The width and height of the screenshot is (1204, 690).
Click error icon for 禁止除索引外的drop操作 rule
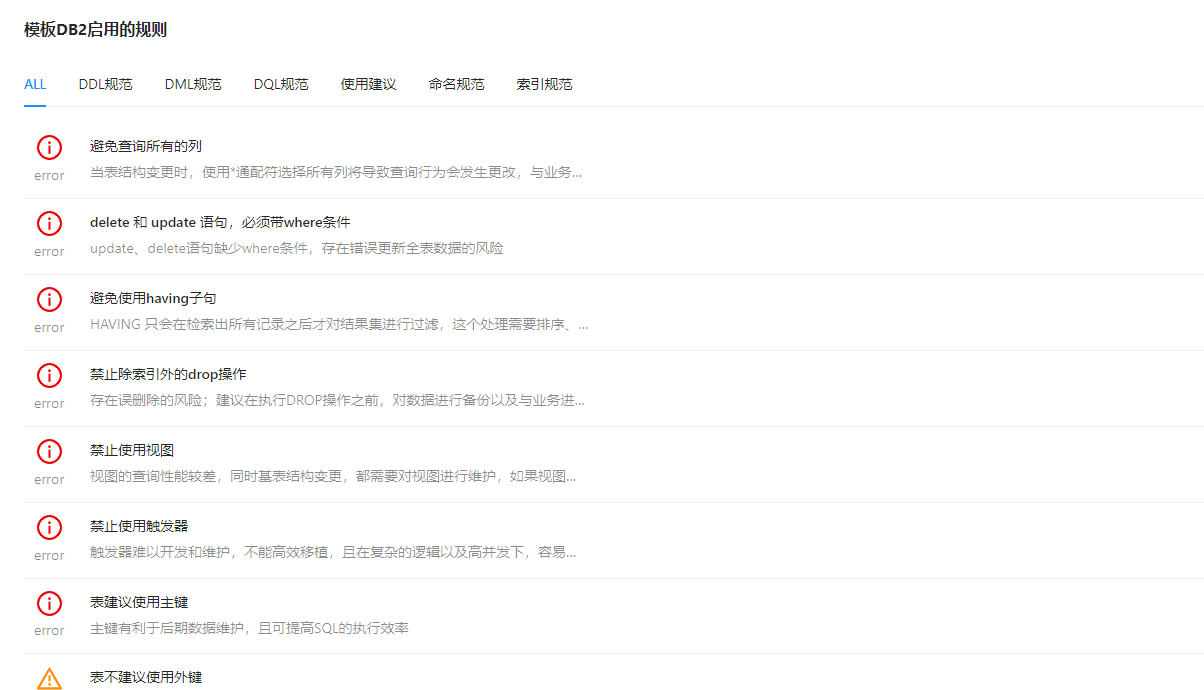pyautogui.click(x=49, y=375)
